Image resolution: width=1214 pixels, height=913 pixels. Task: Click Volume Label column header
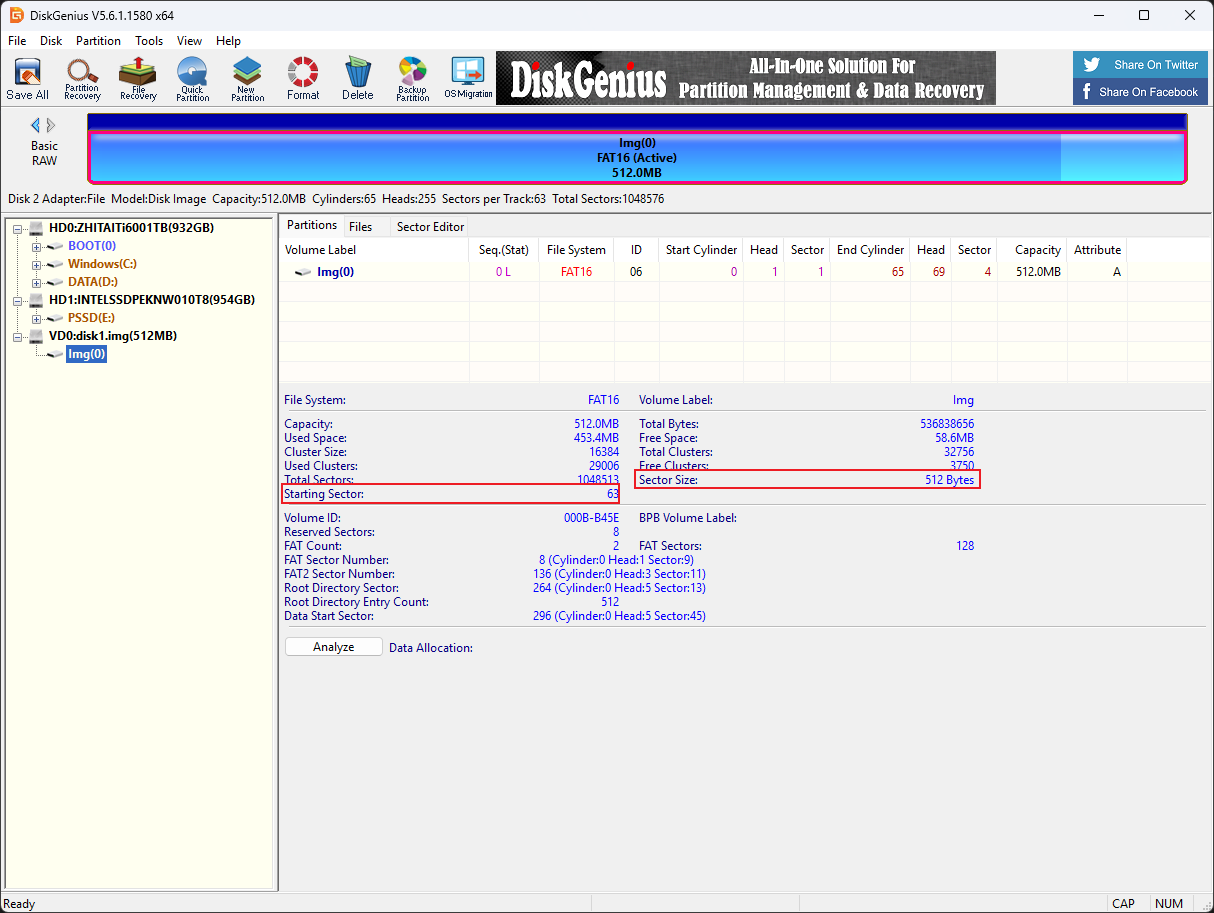click(x=374, y=250)
